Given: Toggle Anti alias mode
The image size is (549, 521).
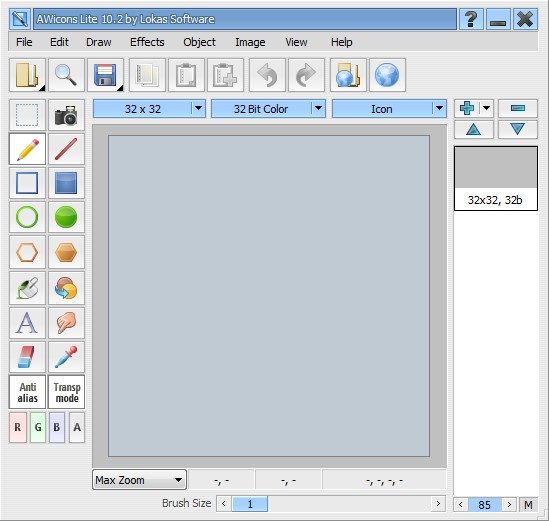Looking at the screenshot, I should (27, 392).
